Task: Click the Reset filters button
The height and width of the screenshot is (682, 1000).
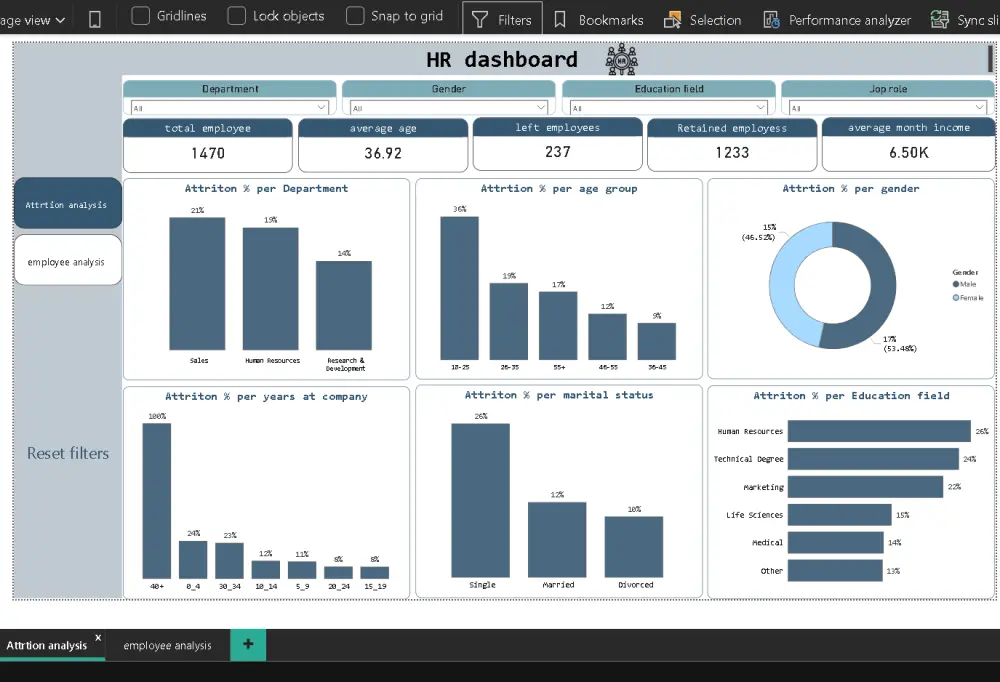Action: point(67,453)
